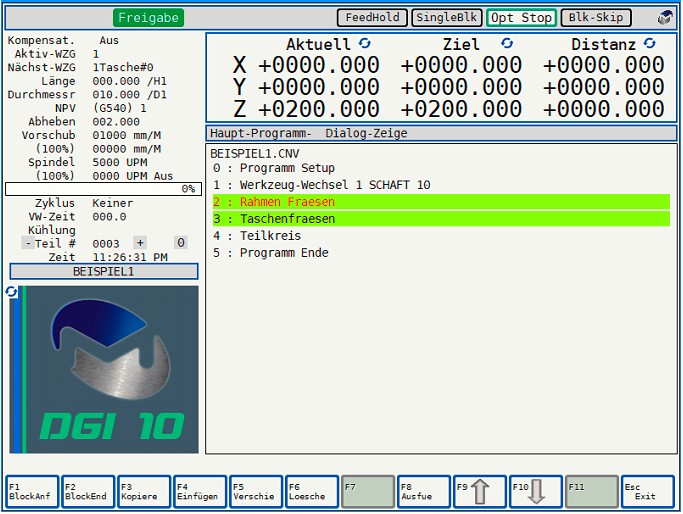Click the refresh icon next to Aktuell
Image resolution: width=683 pixels, height=514 pixels.
(x=365, y=43)
